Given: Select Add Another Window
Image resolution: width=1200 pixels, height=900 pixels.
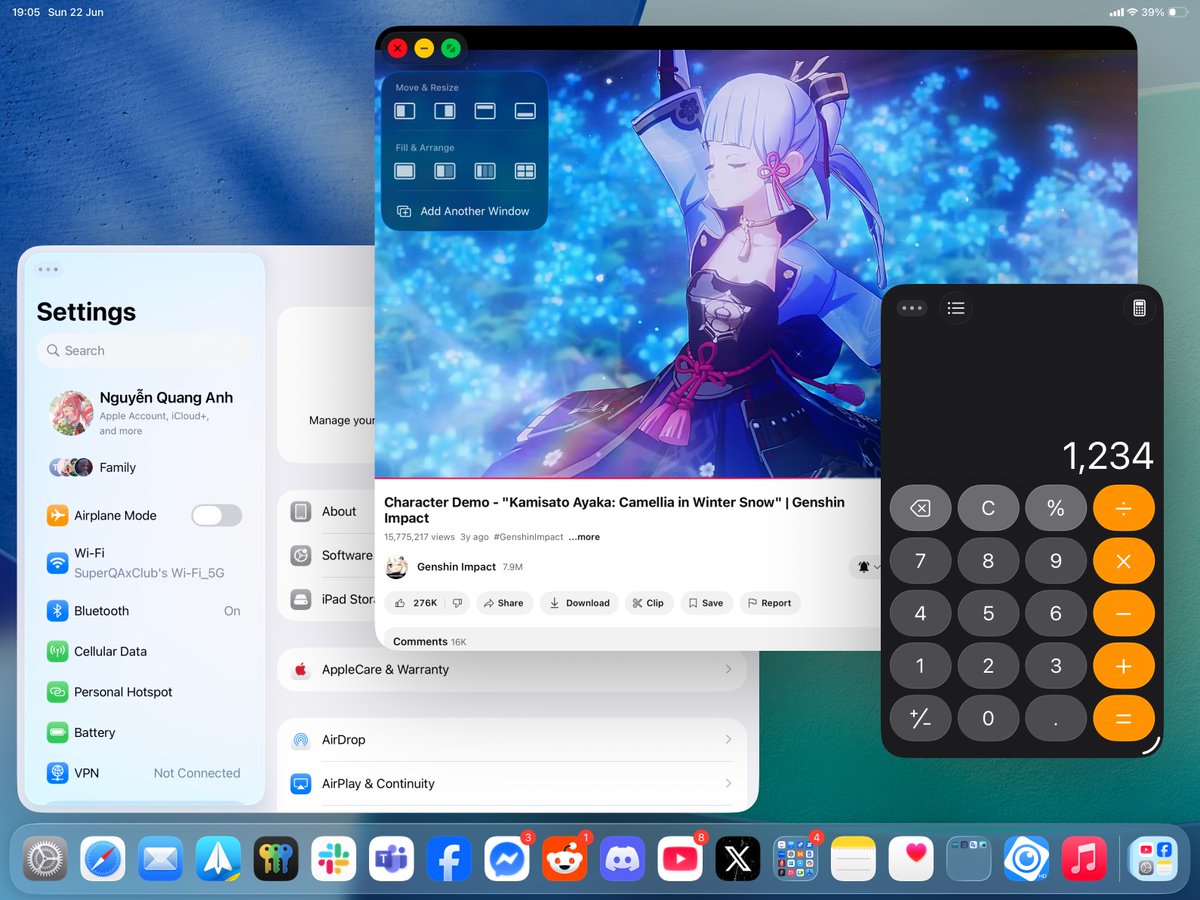Looking at the screenshot, I should click(x=464, y=211).
